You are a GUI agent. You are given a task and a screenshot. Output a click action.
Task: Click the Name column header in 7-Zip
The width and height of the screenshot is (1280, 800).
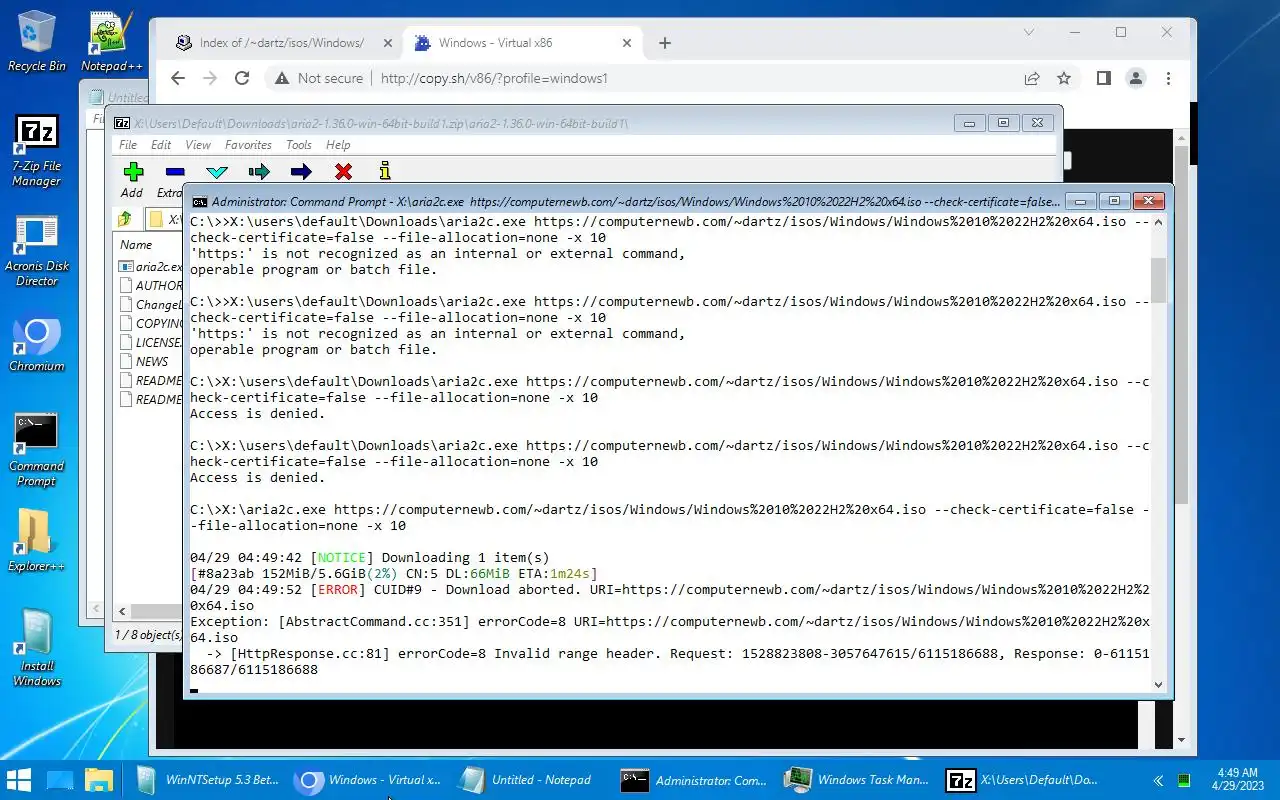pyautogui.click(x=136, y=245)
